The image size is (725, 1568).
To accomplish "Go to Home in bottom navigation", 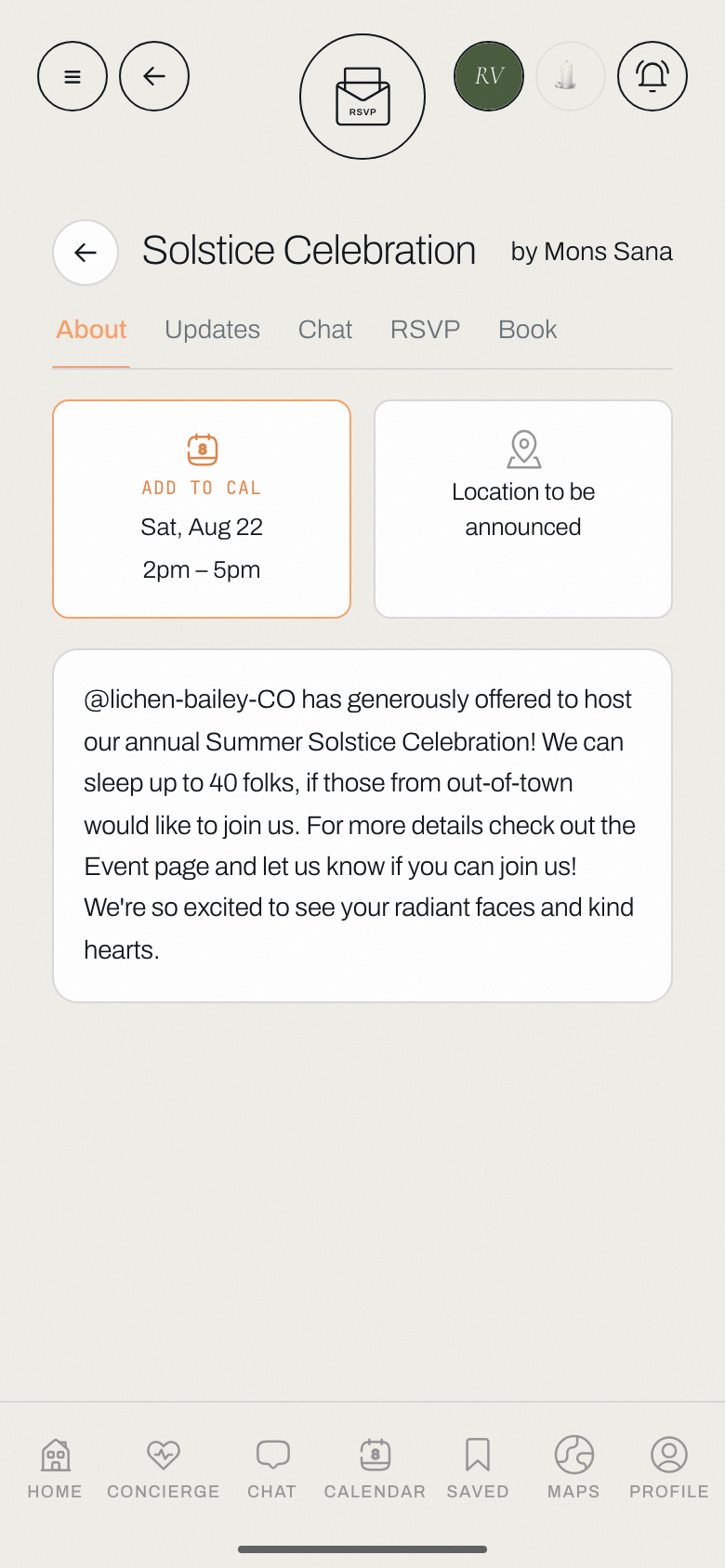I will pos(55,1468).
